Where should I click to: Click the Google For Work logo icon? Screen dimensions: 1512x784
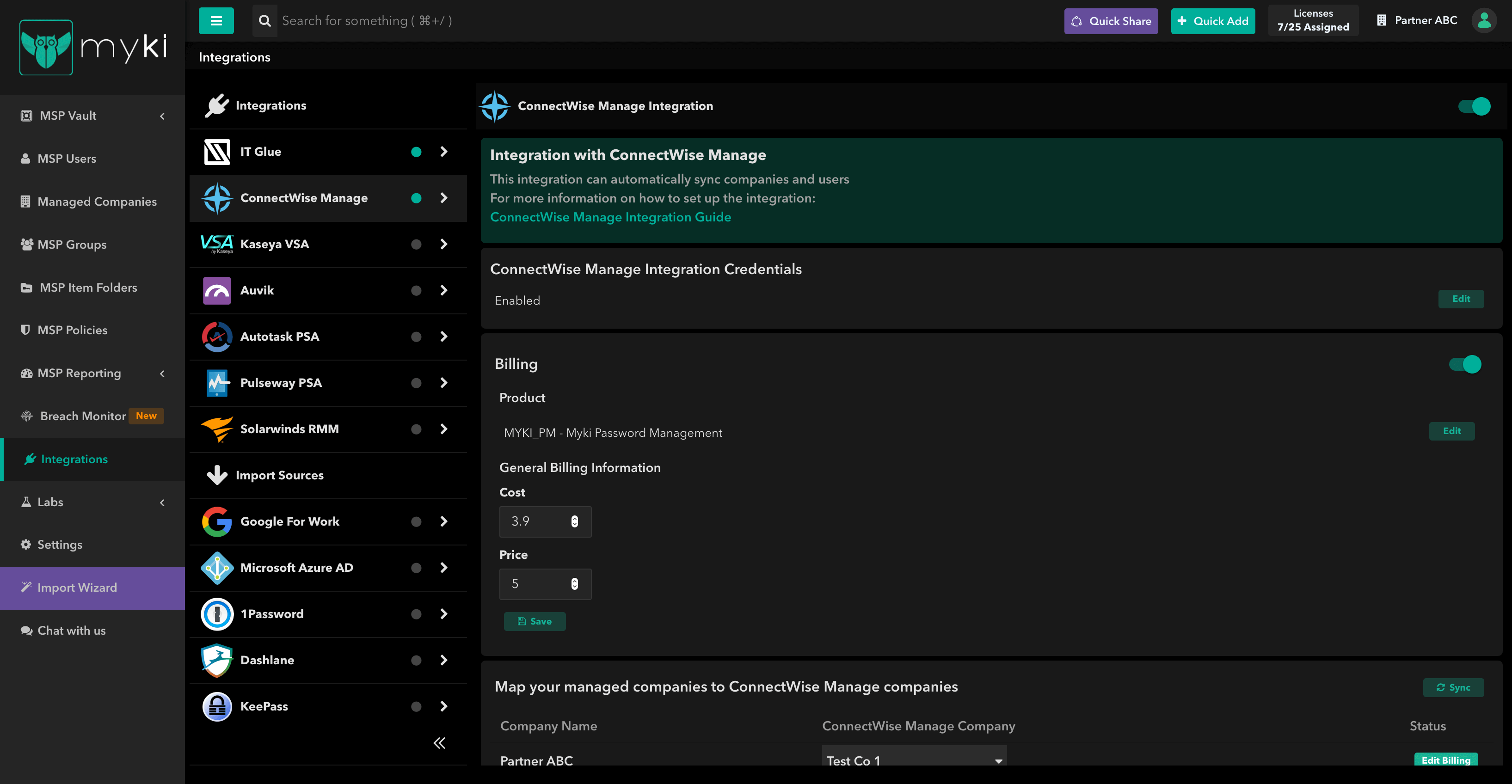(x=217, y=521)
